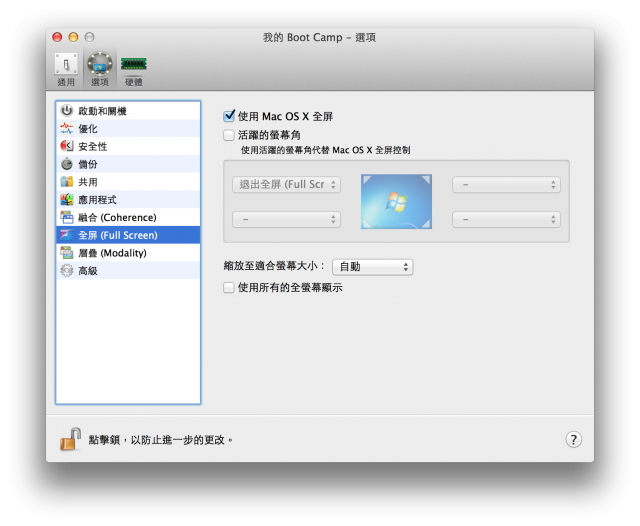Open the 通用 (General) toolbar tab
Screen dimensions: 640x526
click(x=66, y=69)
